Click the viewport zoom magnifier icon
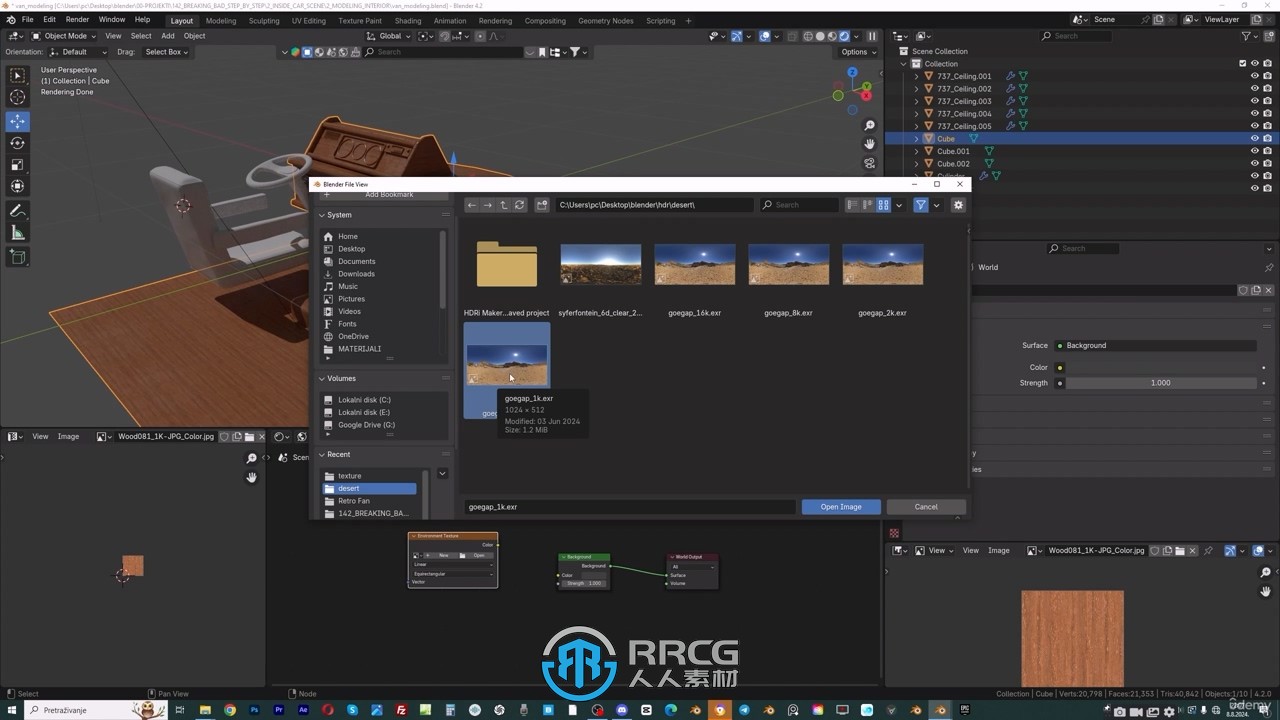 click(870, 126)
